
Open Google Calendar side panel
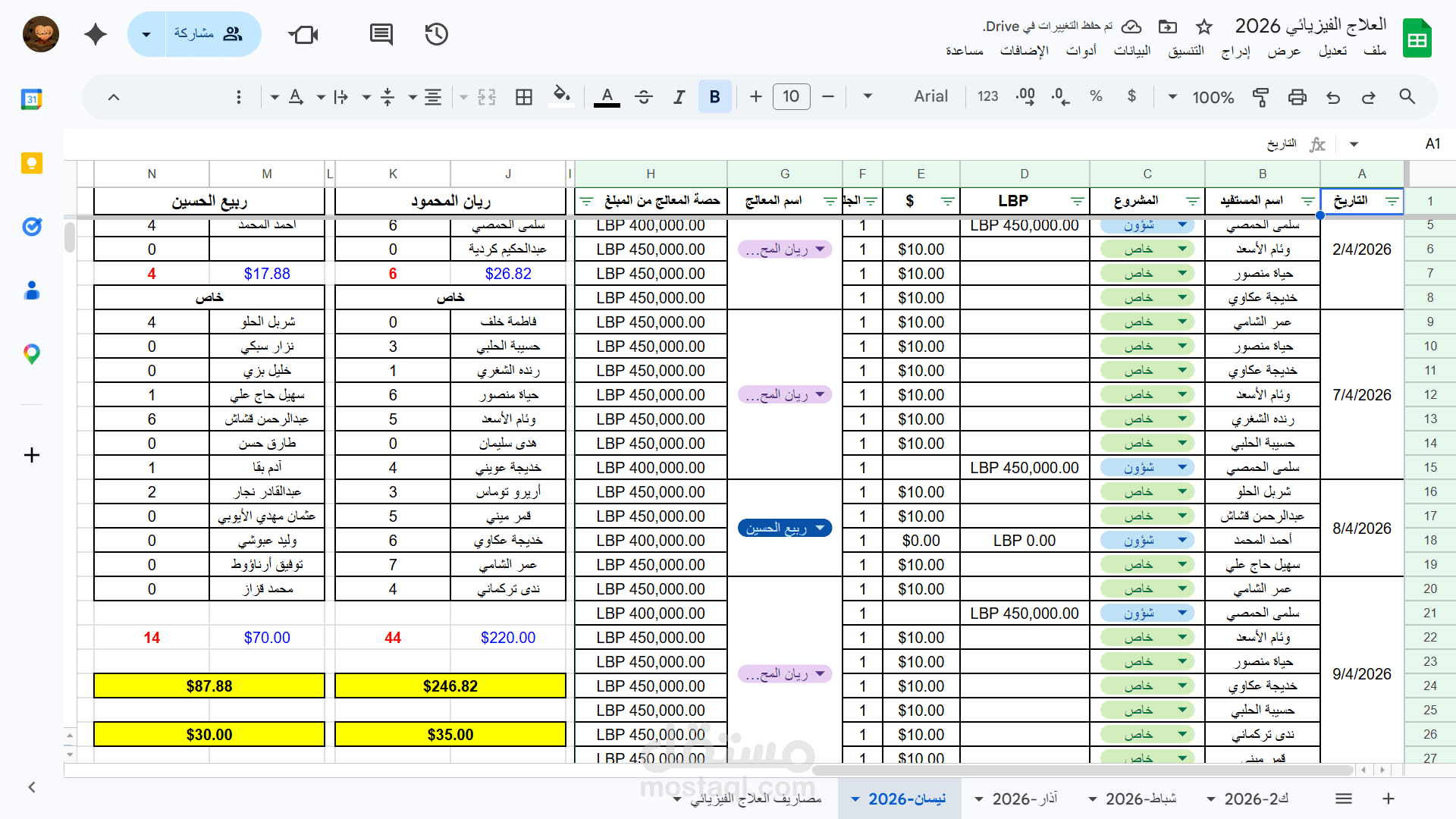click(x=32, y=99)
